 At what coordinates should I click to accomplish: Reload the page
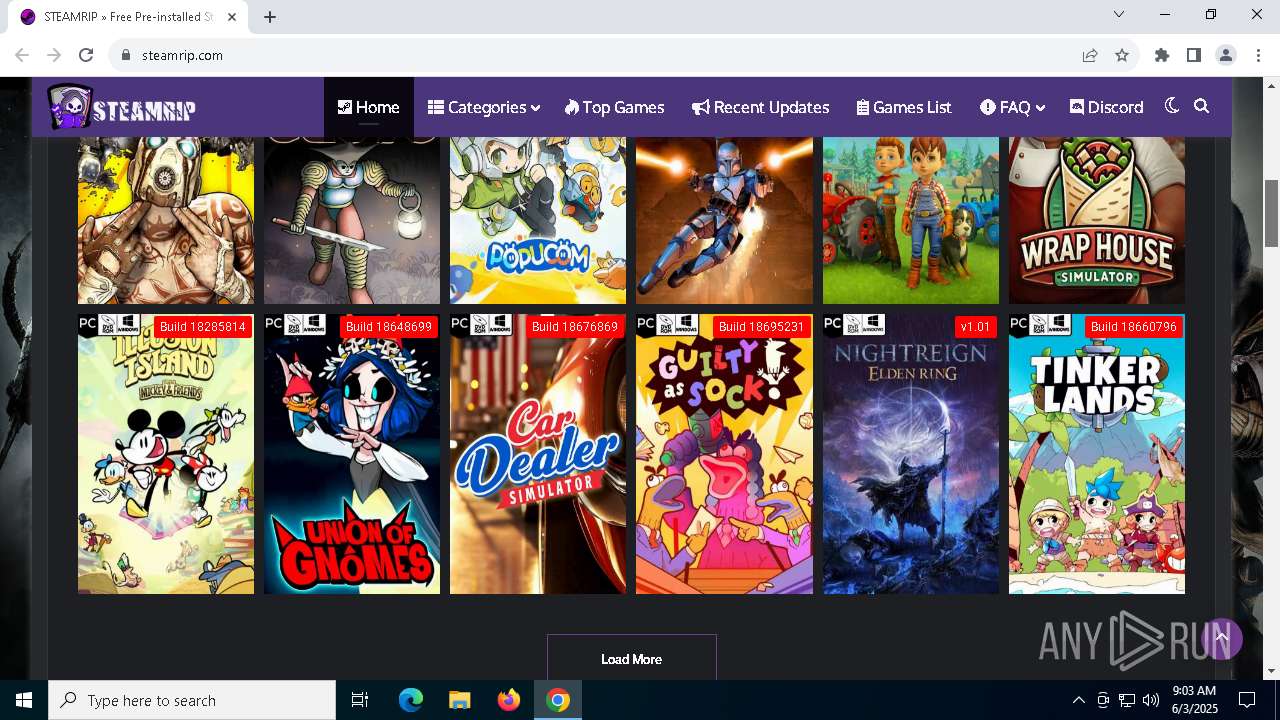[86, 55]
